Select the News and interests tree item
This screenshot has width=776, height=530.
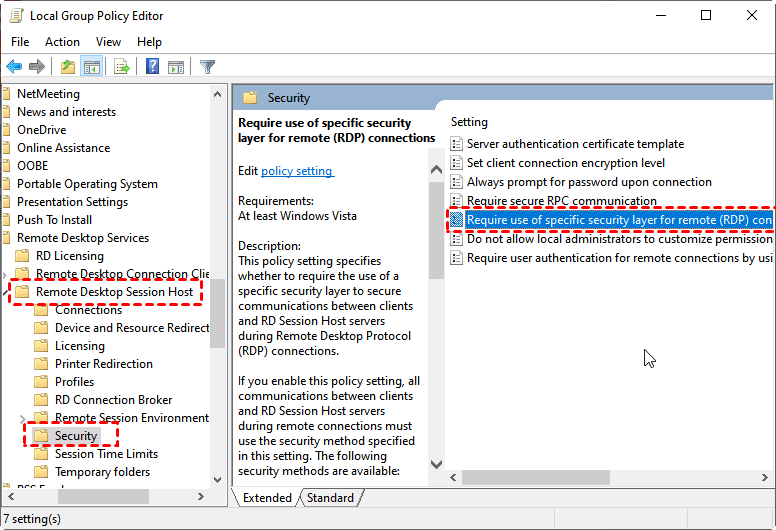(66, 112)
